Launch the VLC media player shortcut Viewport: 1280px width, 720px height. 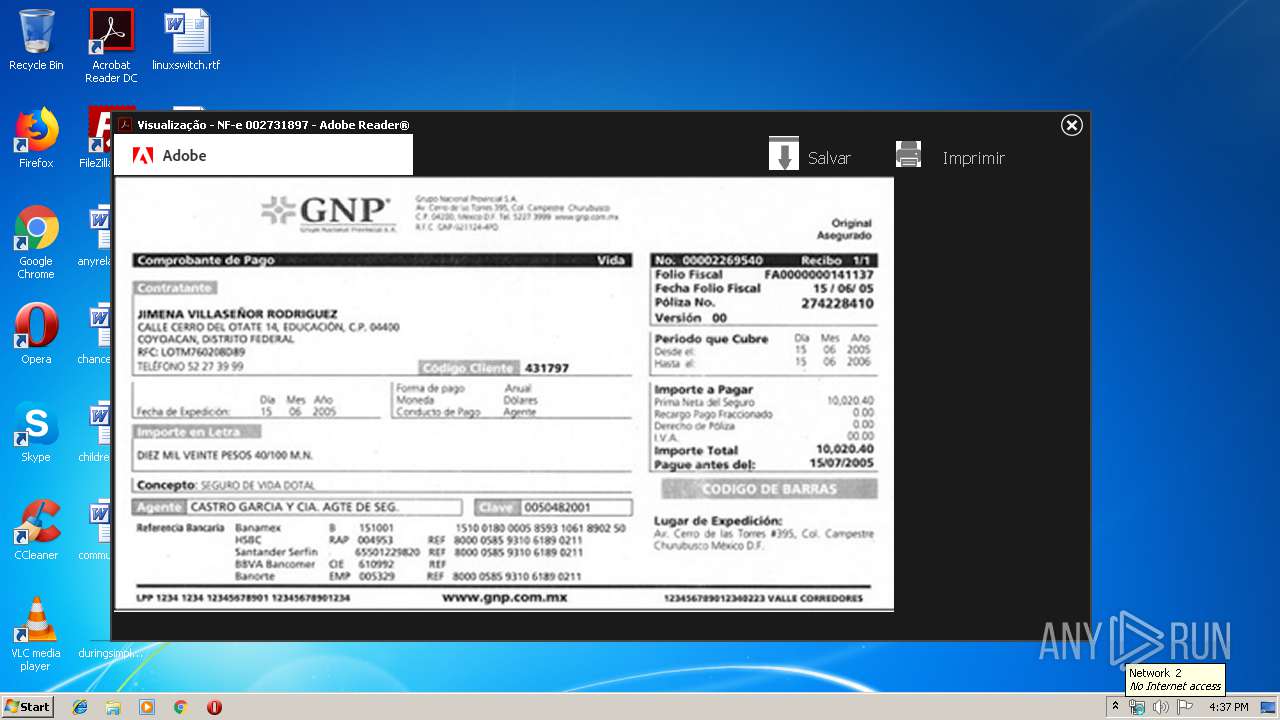click(x=36, y=634)
